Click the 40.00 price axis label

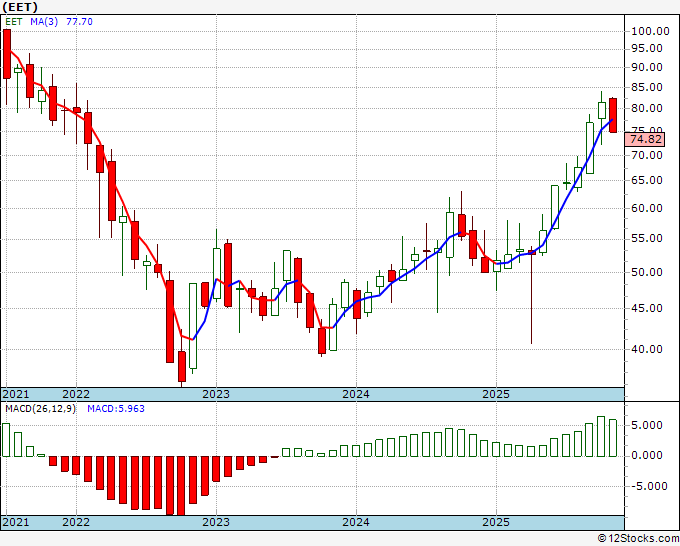click(647, 349)
